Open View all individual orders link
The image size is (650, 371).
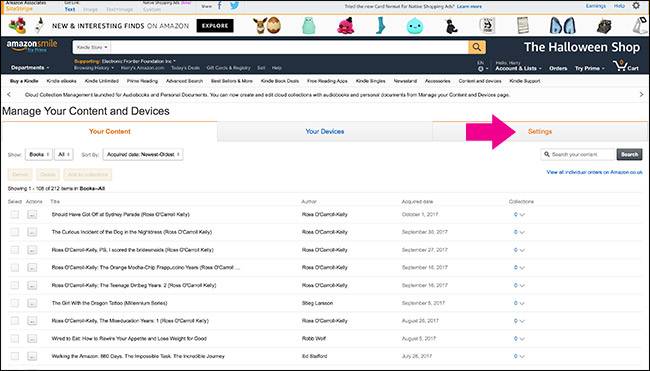(x=594, y=172)
